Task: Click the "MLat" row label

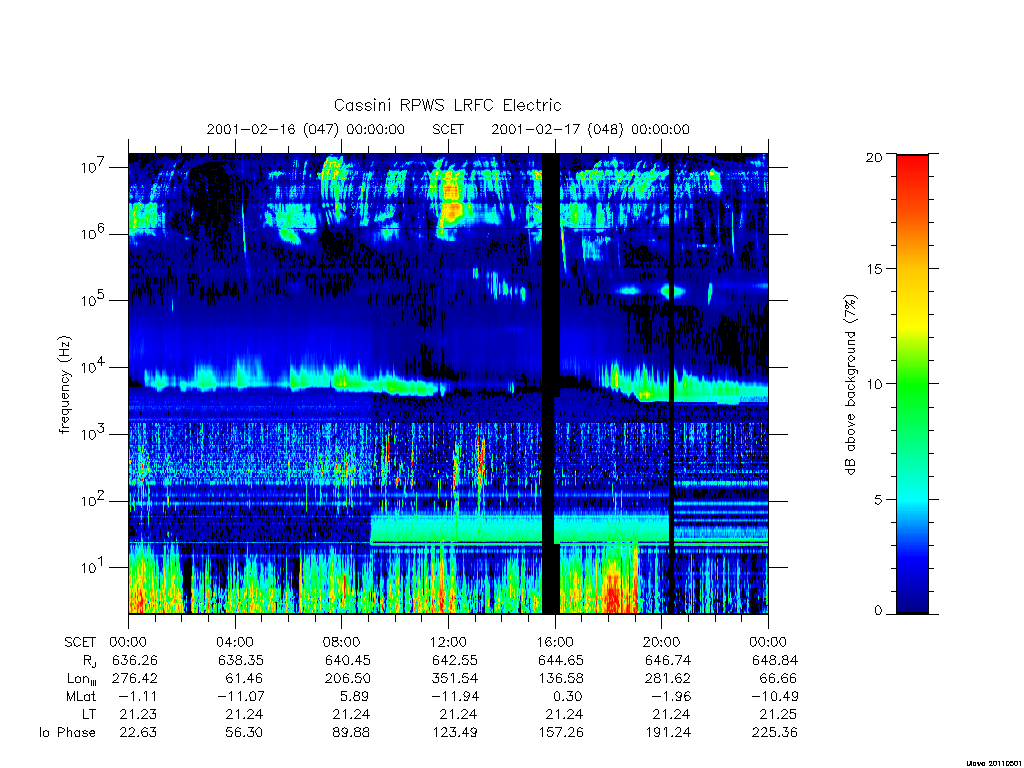Action: (x=81, y=696)
